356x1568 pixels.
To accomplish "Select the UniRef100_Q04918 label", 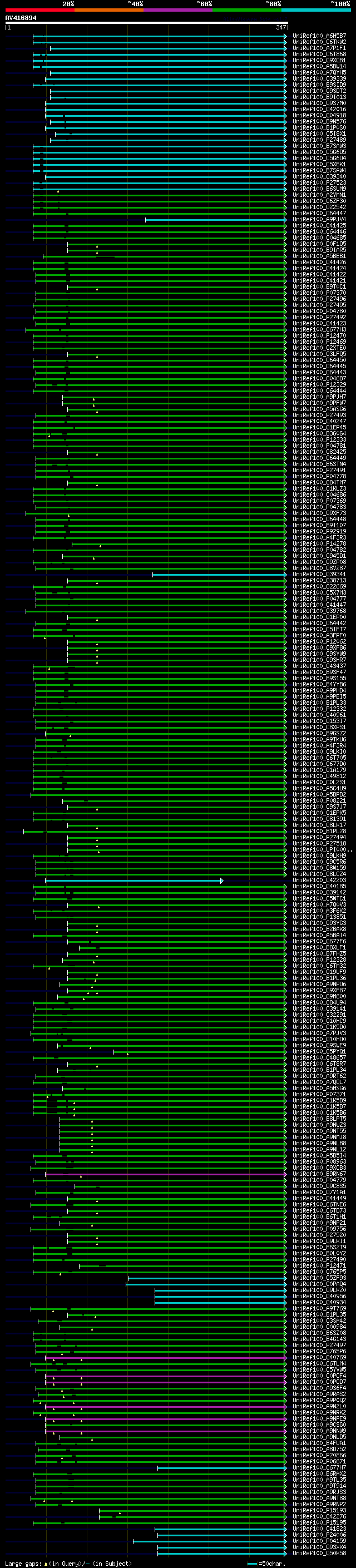I will click(x=319, y=115).
